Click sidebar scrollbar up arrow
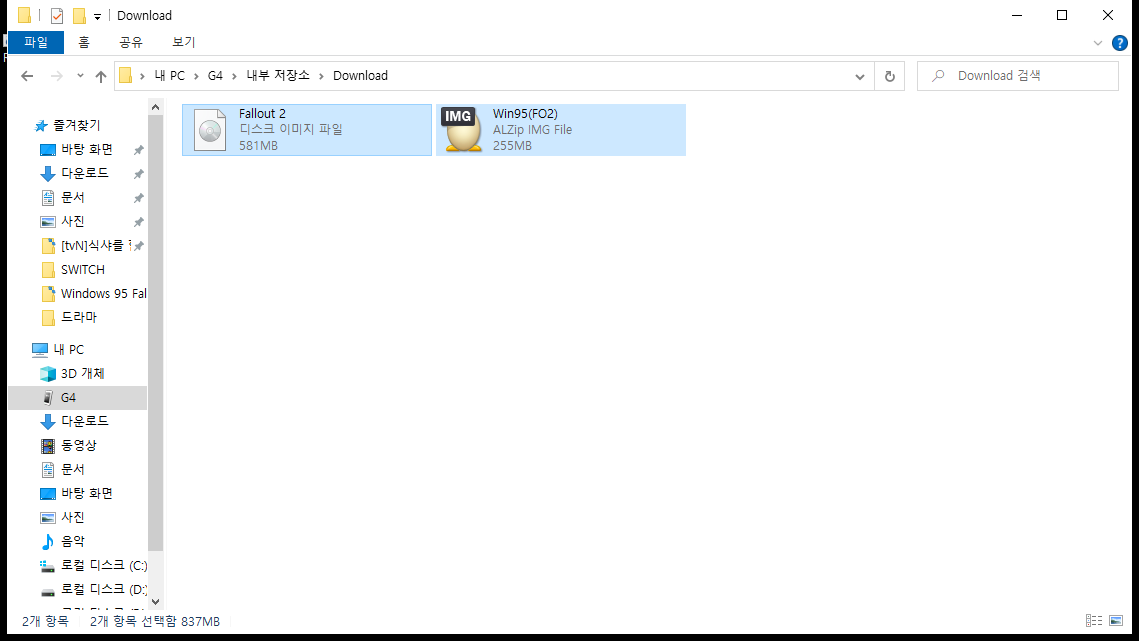 [155, 108]
